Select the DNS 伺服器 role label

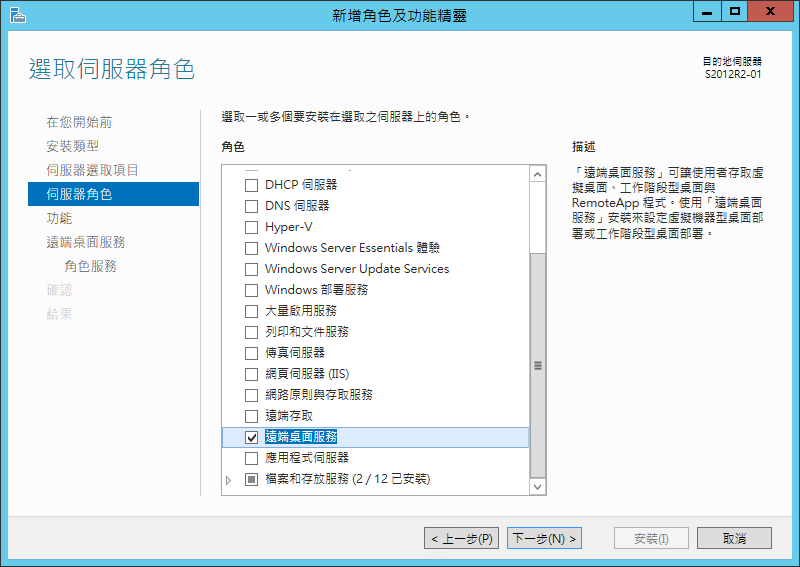click(x=297, y=206)
